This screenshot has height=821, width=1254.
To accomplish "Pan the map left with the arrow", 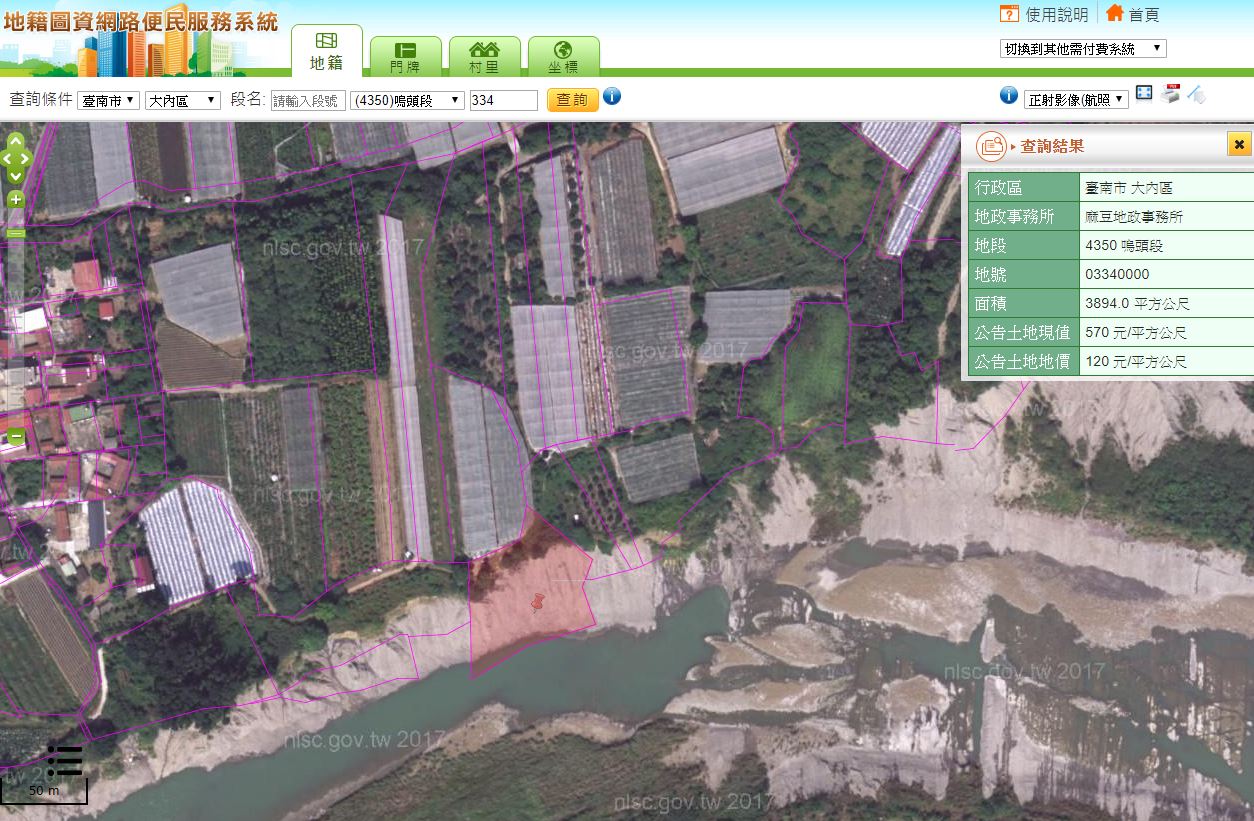I will [x=5, y=158].
